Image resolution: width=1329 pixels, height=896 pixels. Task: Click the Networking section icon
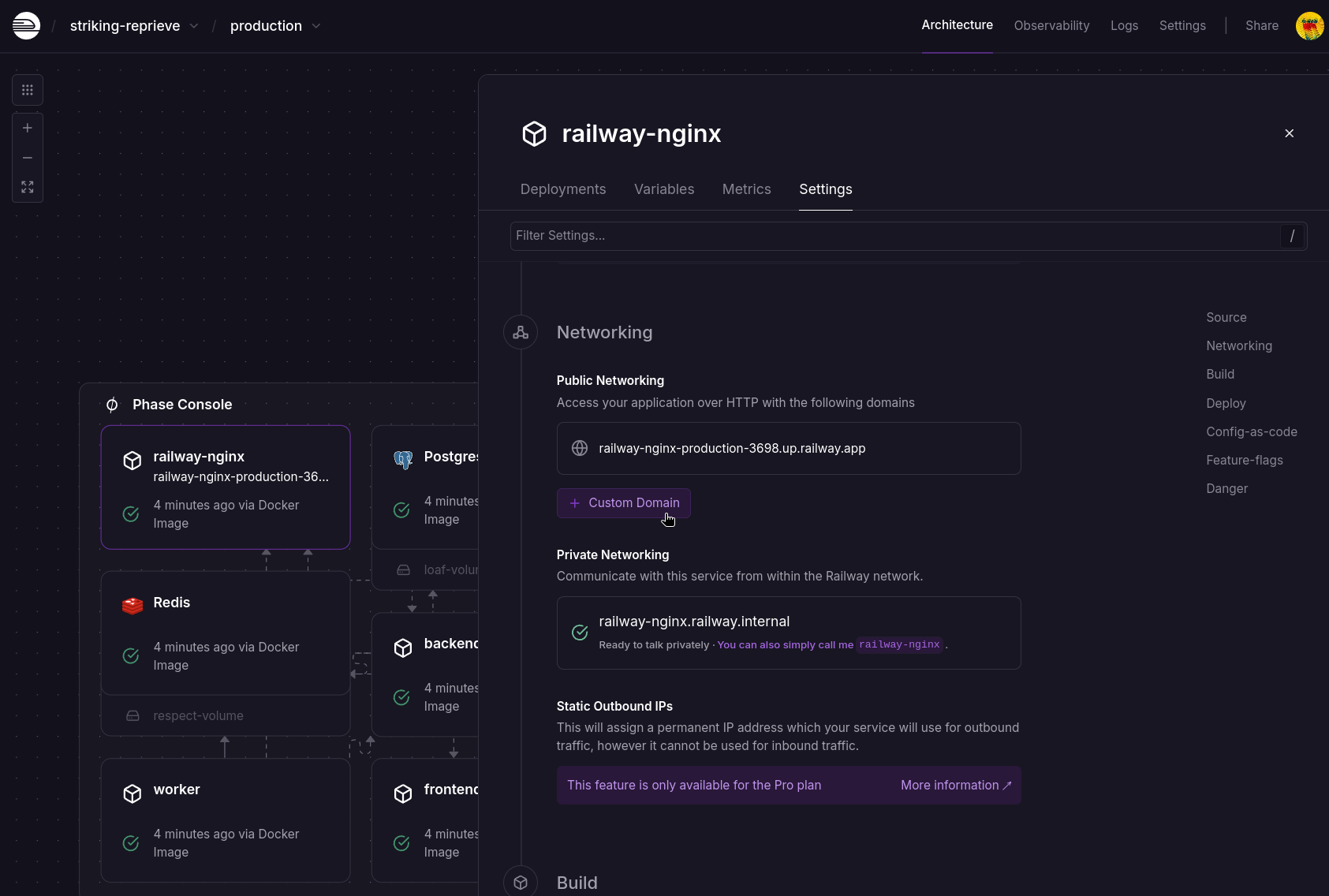520,332
